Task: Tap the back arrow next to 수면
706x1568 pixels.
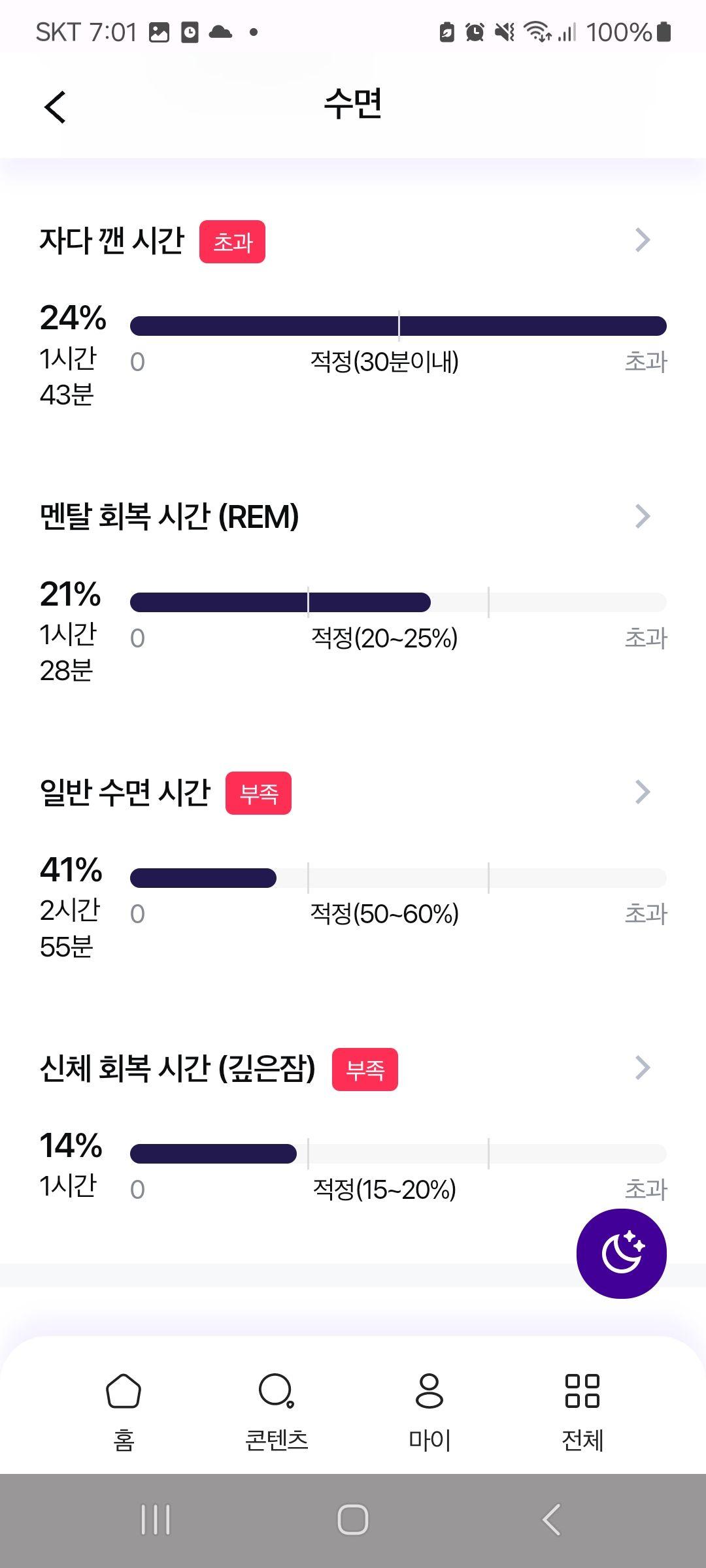Action: point(56,106)
